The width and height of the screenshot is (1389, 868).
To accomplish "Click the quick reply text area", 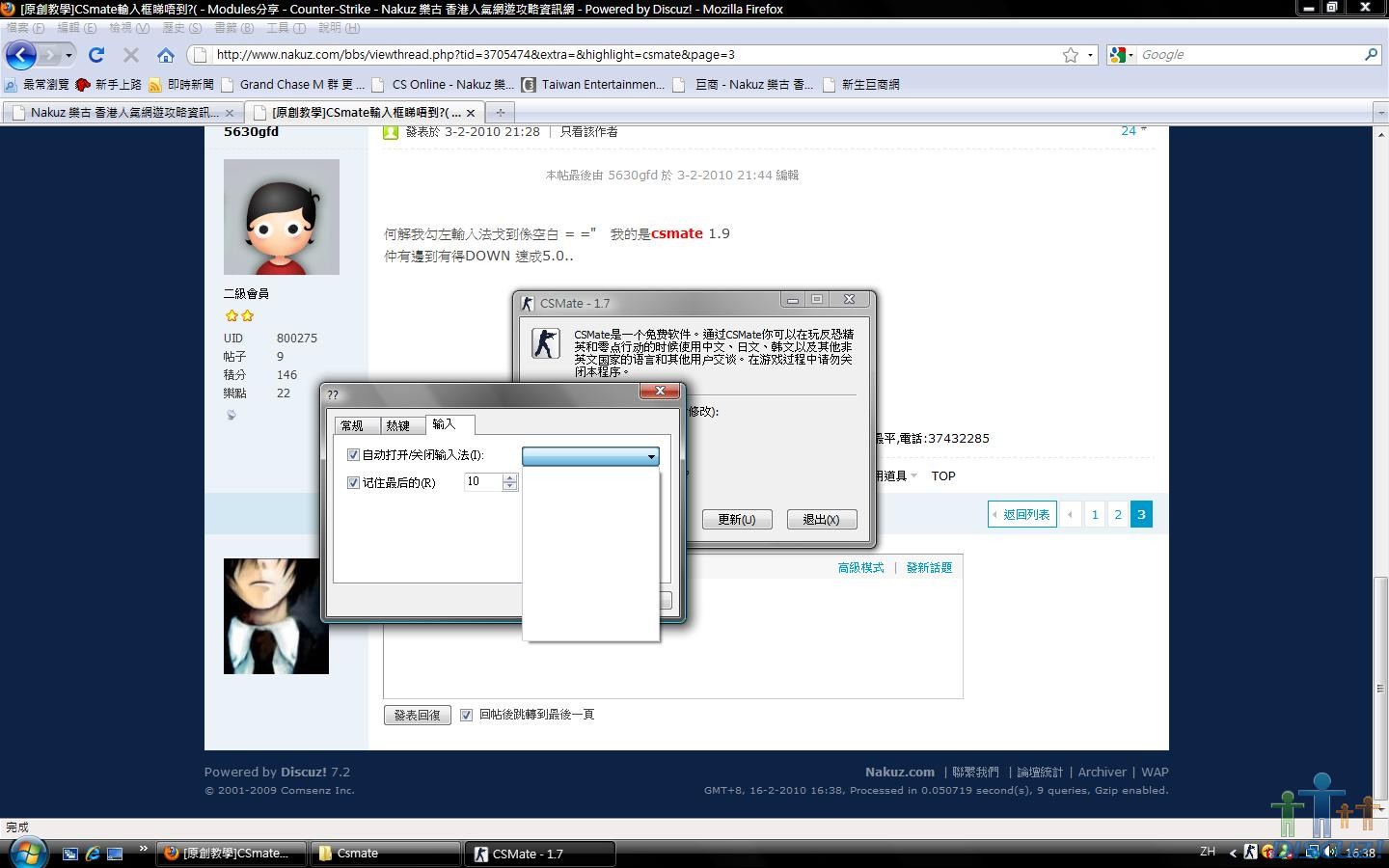I will click(x=673, y=637).
